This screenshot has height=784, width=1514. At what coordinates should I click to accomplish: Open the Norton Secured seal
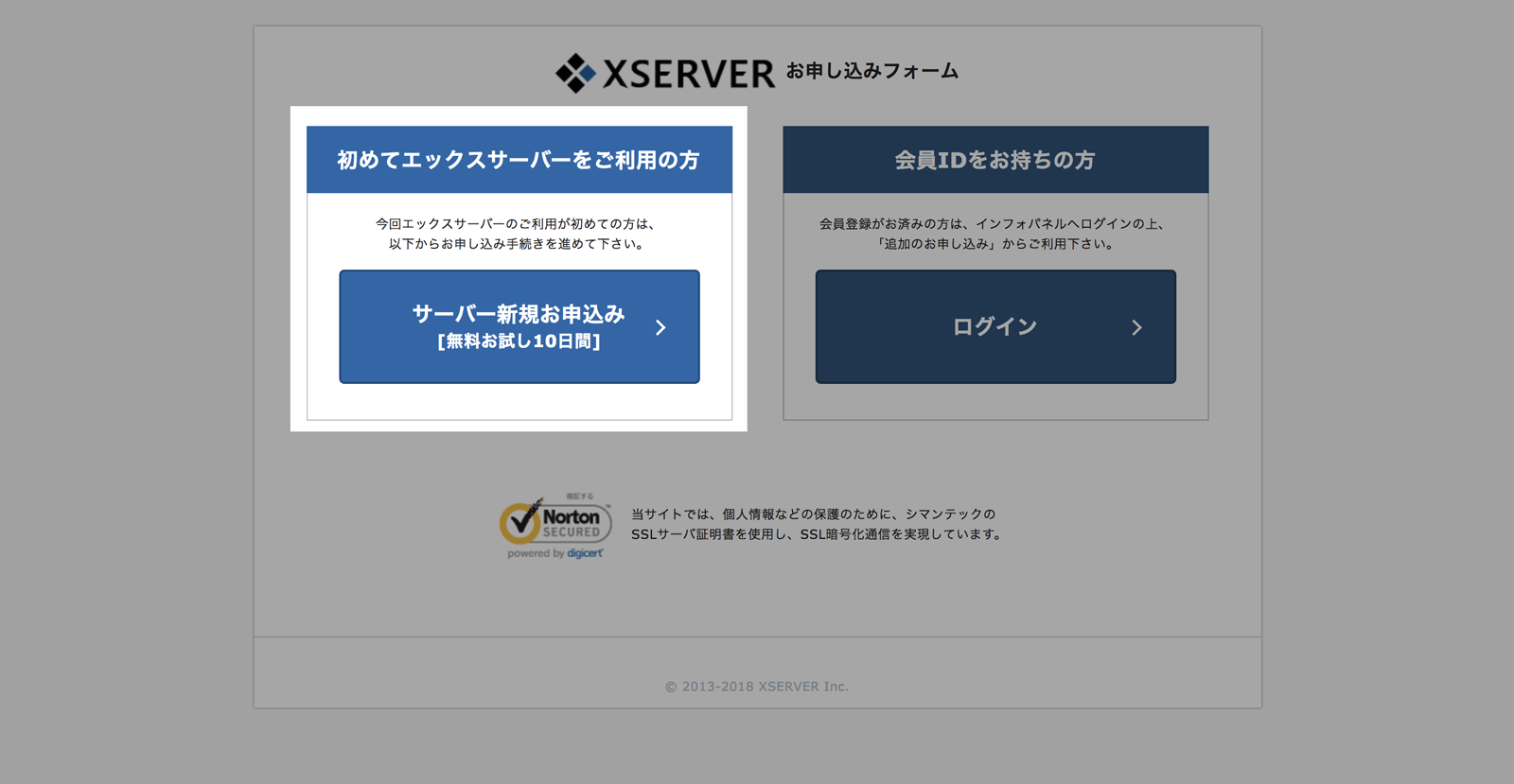[555, 526]
